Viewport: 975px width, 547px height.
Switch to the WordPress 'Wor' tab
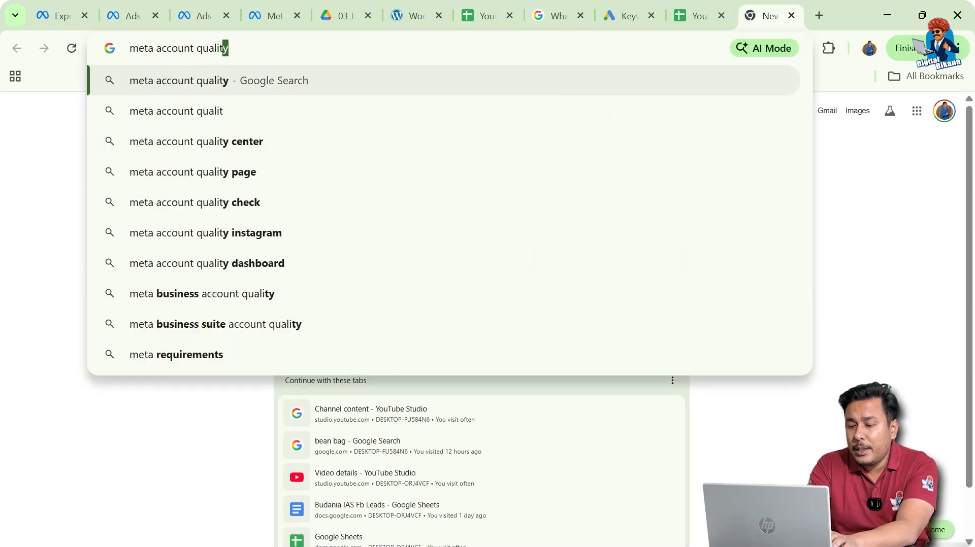409,16
